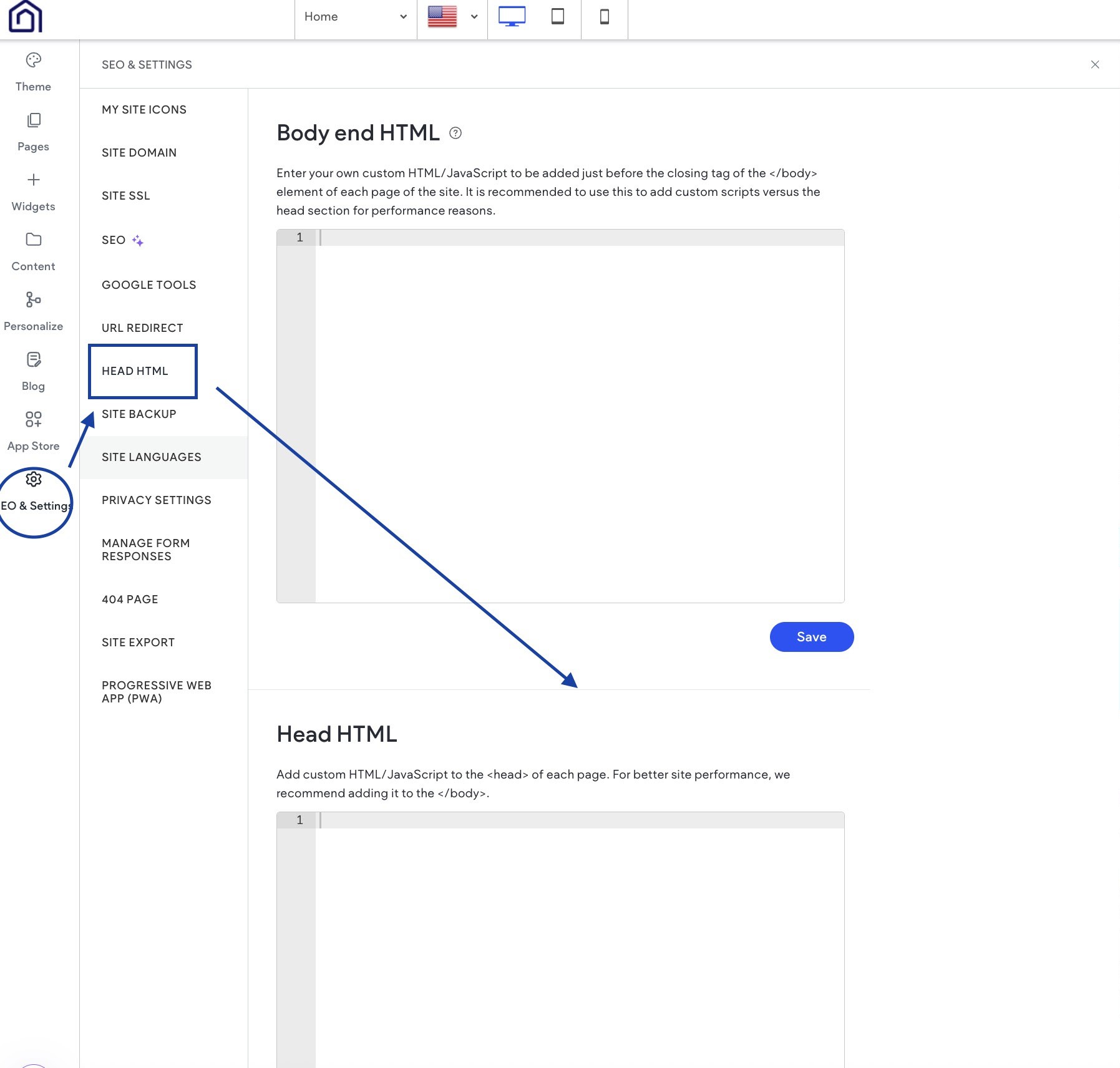Select the Site Languages menu item
The width and height of the screenshot is (1120, 1068).
point(152,457)
